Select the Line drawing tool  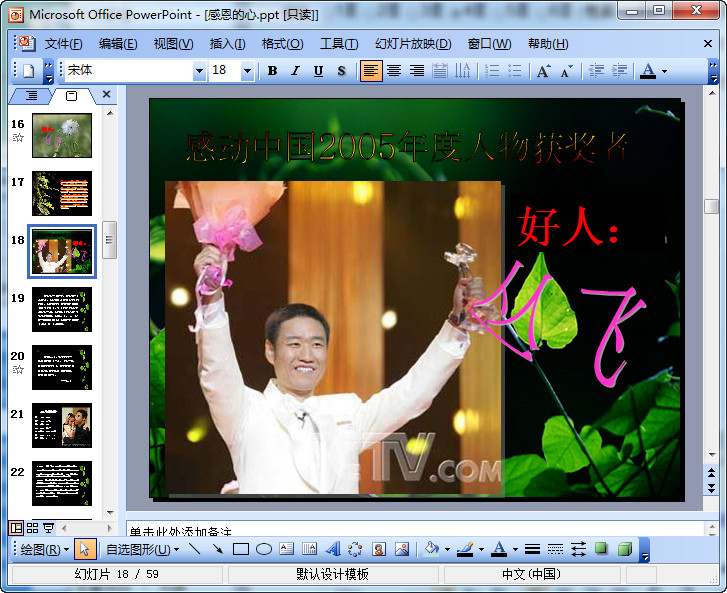tap(195, 549)
